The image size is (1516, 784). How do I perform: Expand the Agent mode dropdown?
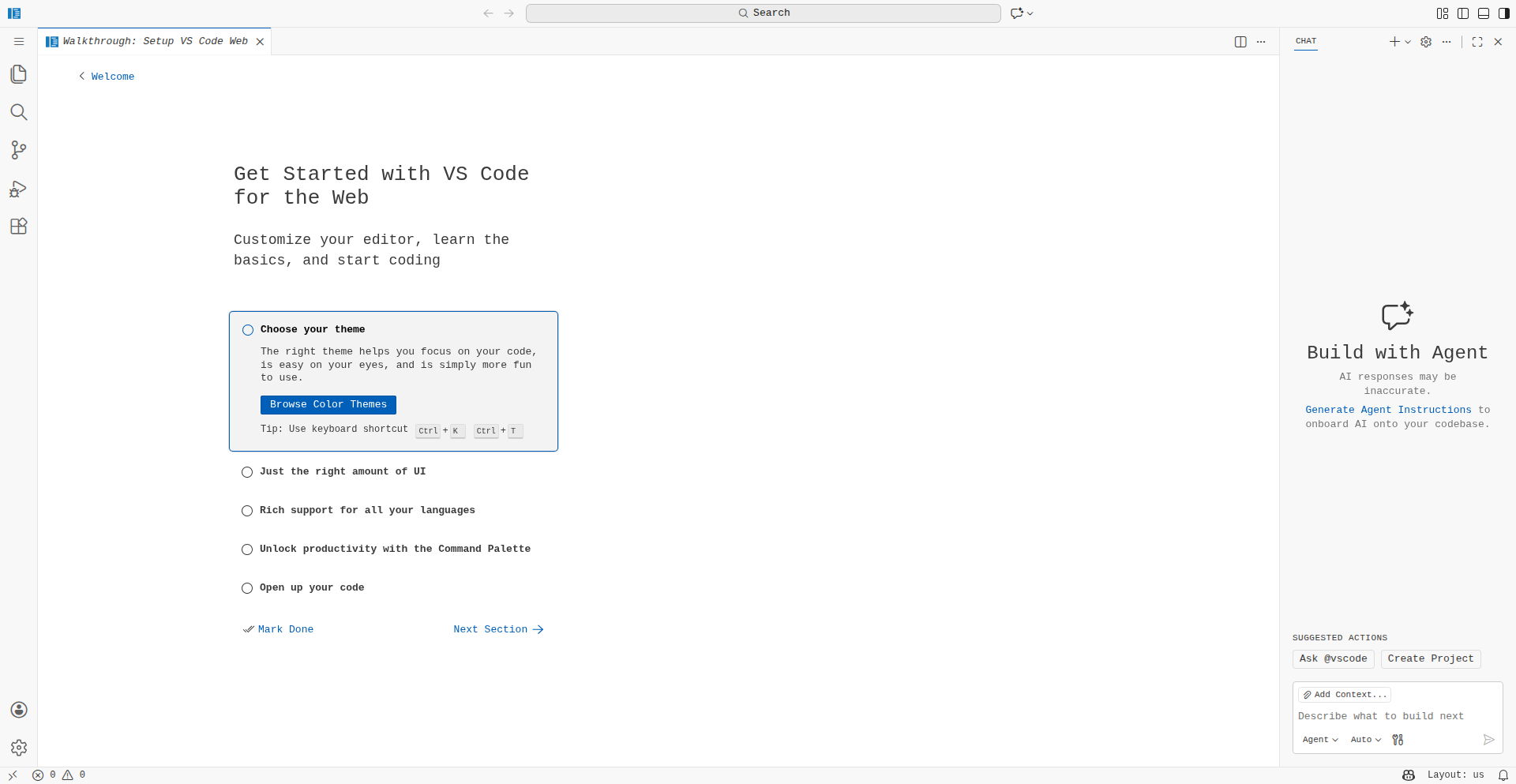[x=1320, y=740]
